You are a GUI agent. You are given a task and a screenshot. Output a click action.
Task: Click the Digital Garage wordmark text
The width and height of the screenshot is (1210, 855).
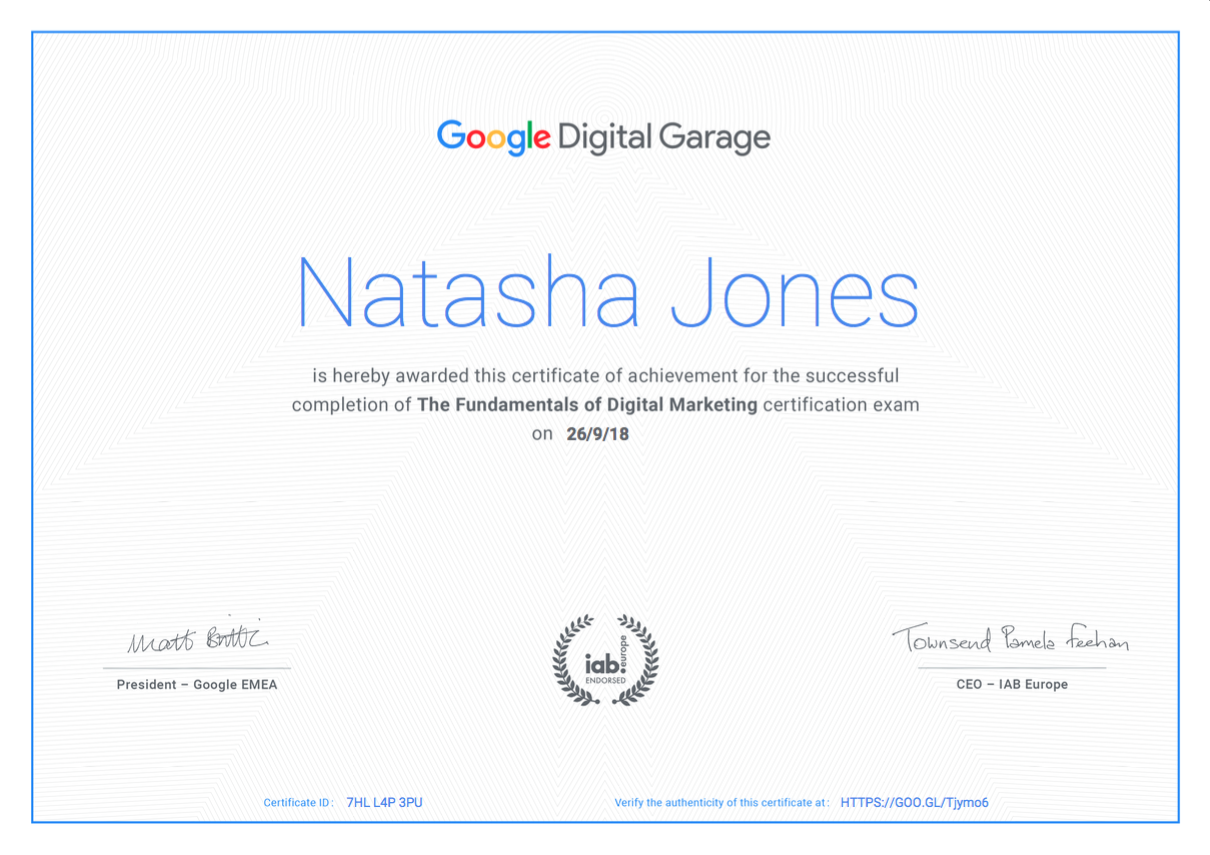click(665, 139)
